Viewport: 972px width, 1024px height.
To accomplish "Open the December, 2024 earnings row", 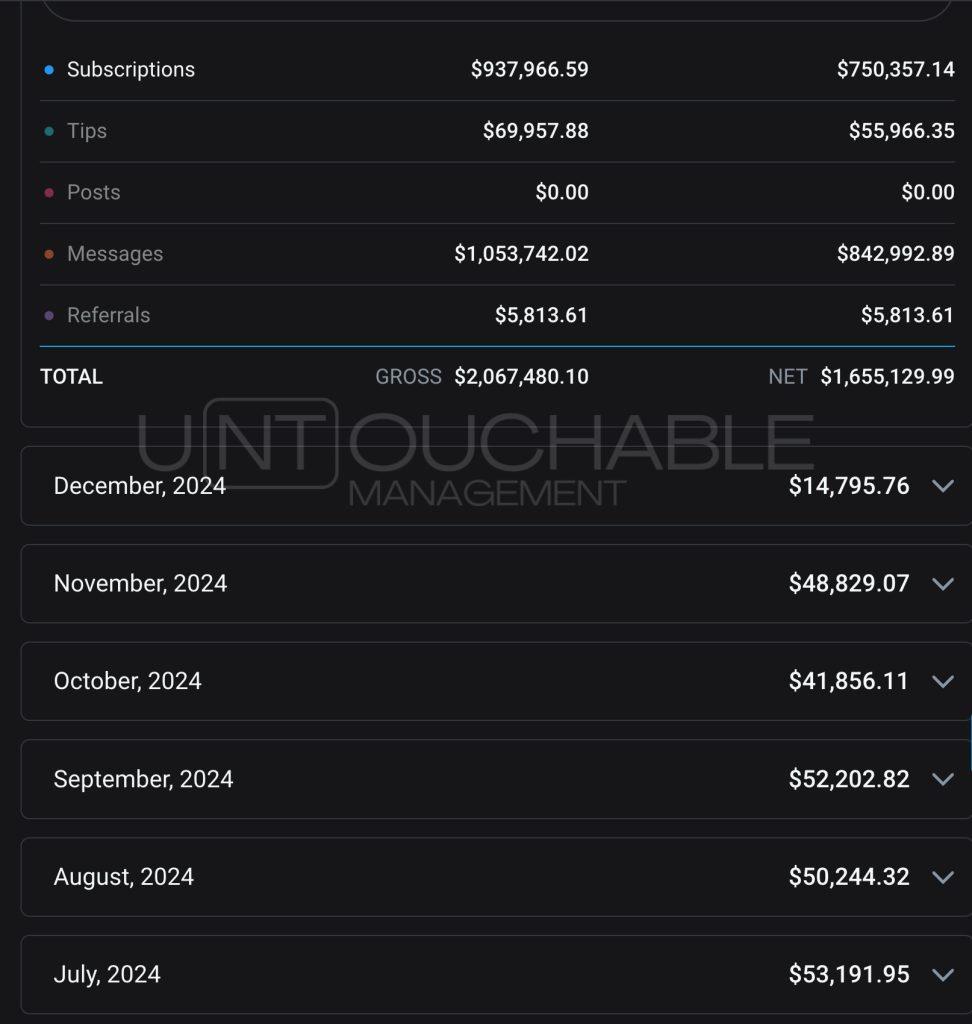I will coord(496,486).
